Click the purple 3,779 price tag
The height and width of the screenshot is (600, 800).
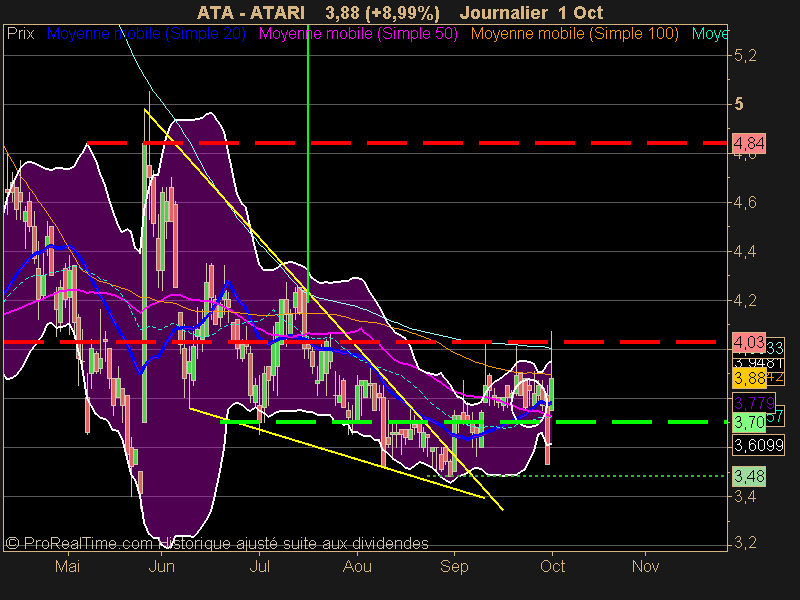pyautogui.click(x=754, y=403)
